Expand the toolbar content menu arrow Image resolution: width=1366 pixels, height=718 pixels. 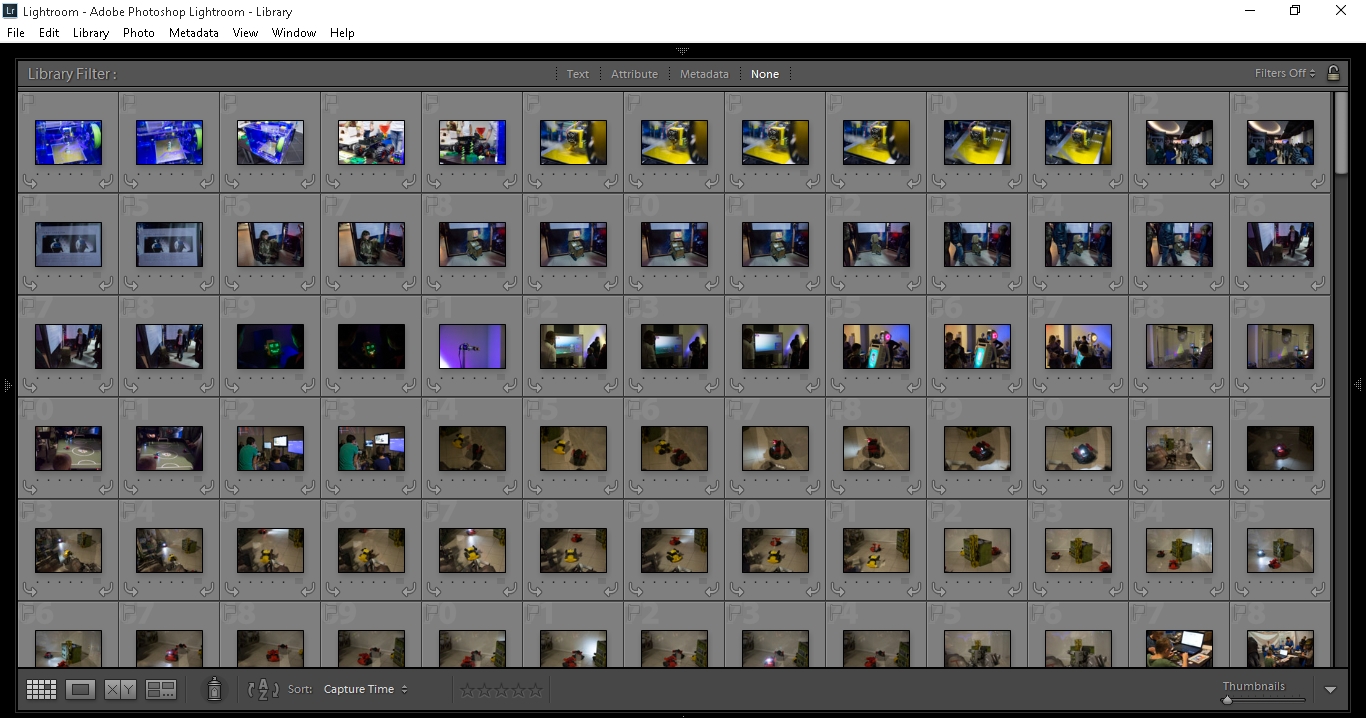pyautogui.click(x=1330, y=689)
